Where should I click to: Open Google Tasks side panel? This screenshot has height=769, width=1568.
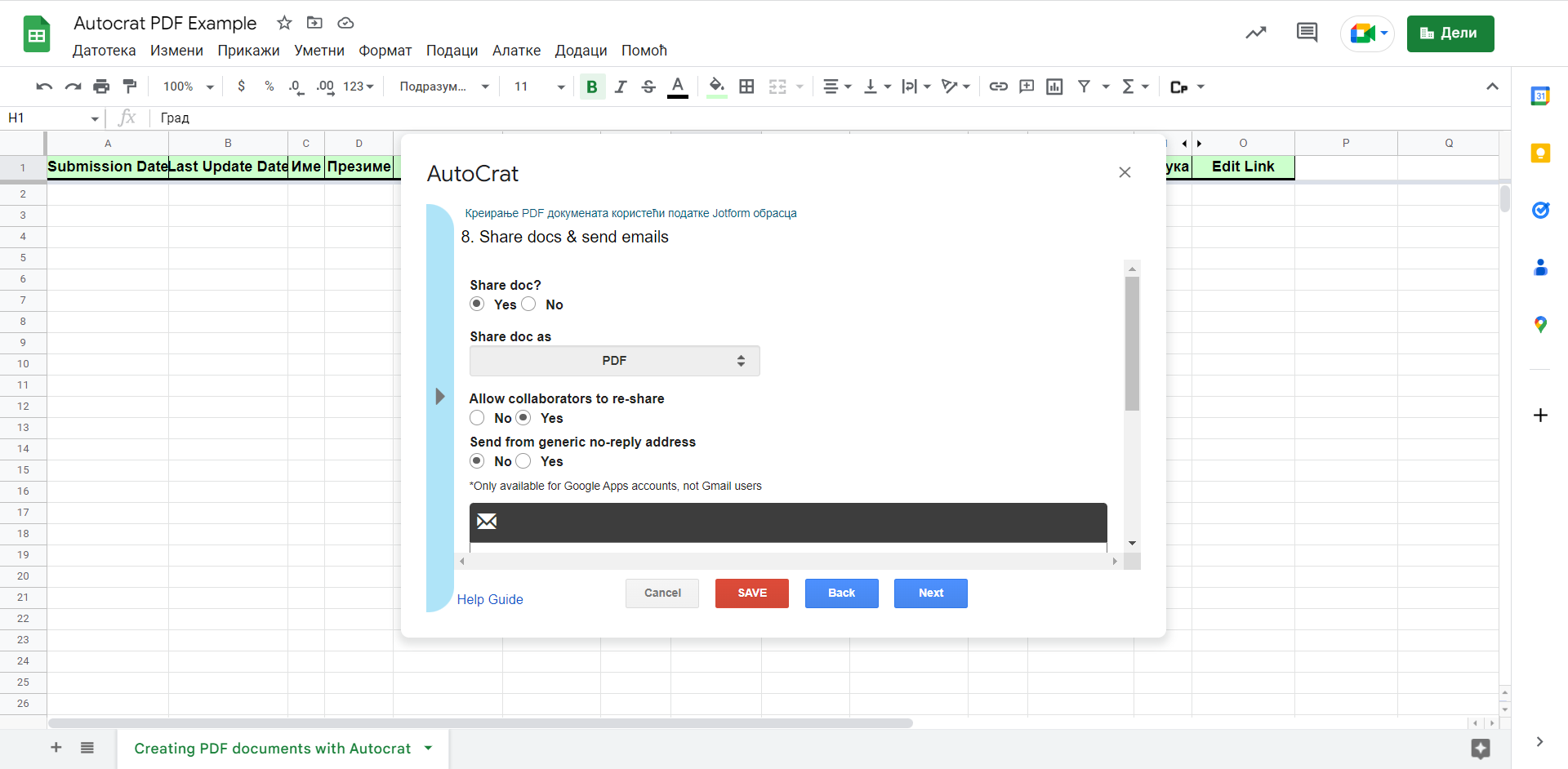(1540, 210)
